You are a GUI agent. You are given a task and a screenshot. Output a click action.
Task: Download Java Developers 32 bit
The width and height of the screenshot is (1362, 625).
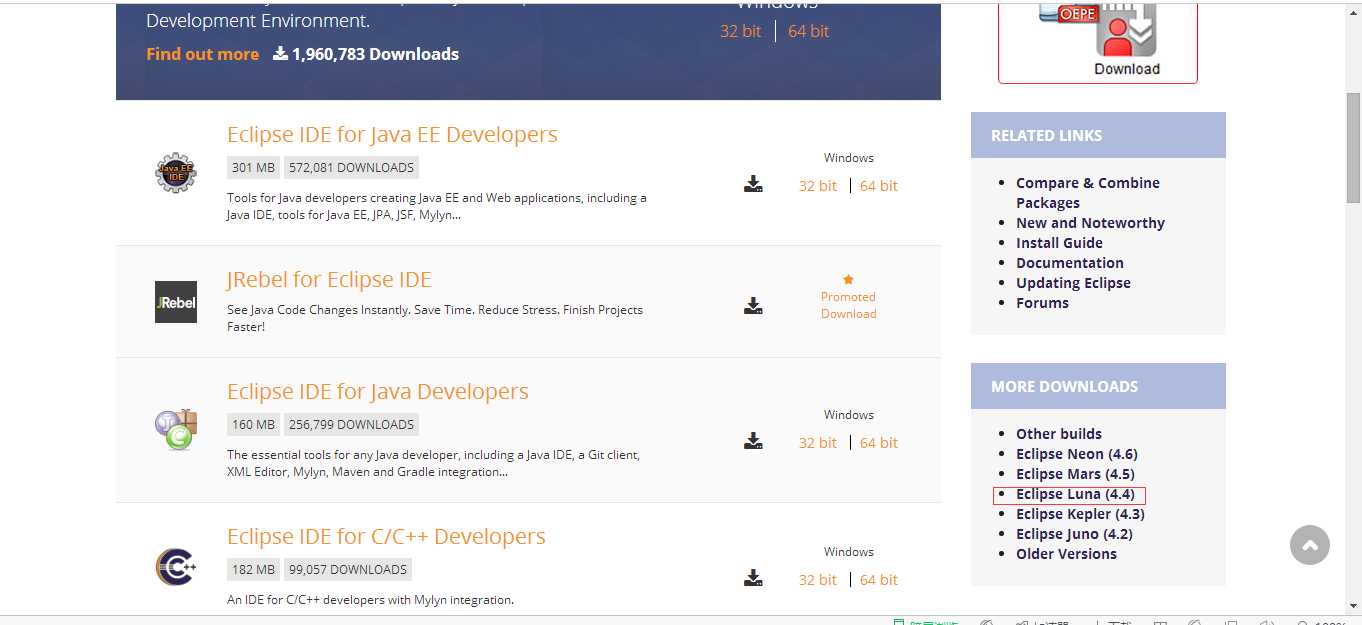click(817, 442)
